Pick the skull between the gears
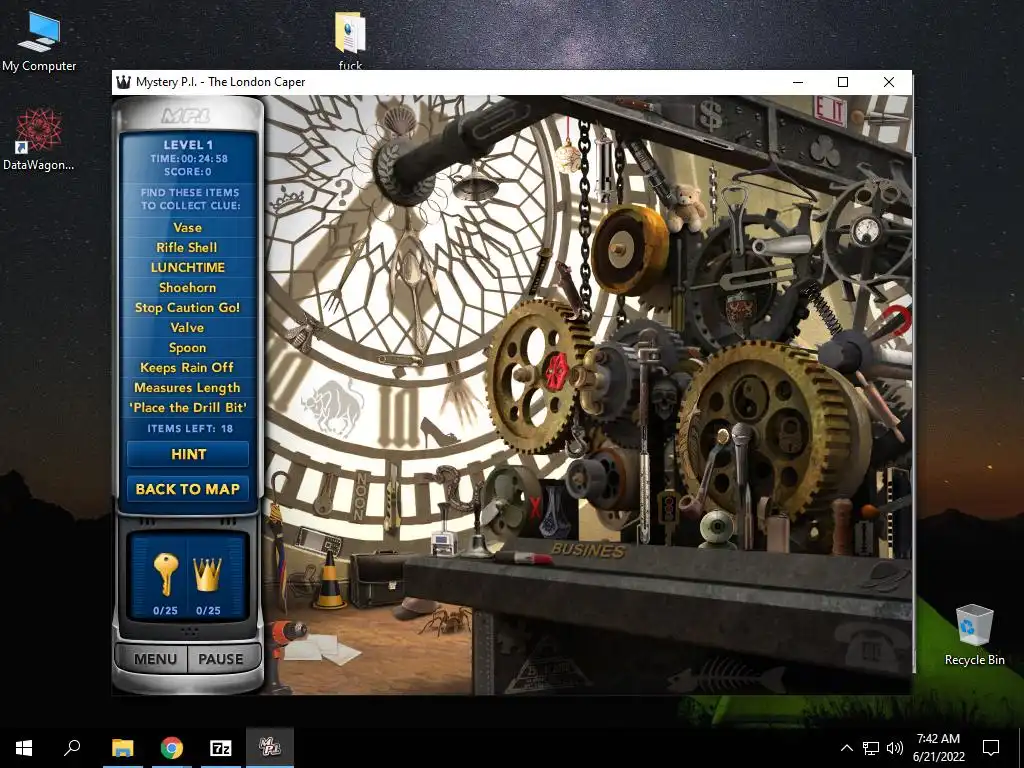The height and width of the screenshot is (768, 1024). (665, 400)
